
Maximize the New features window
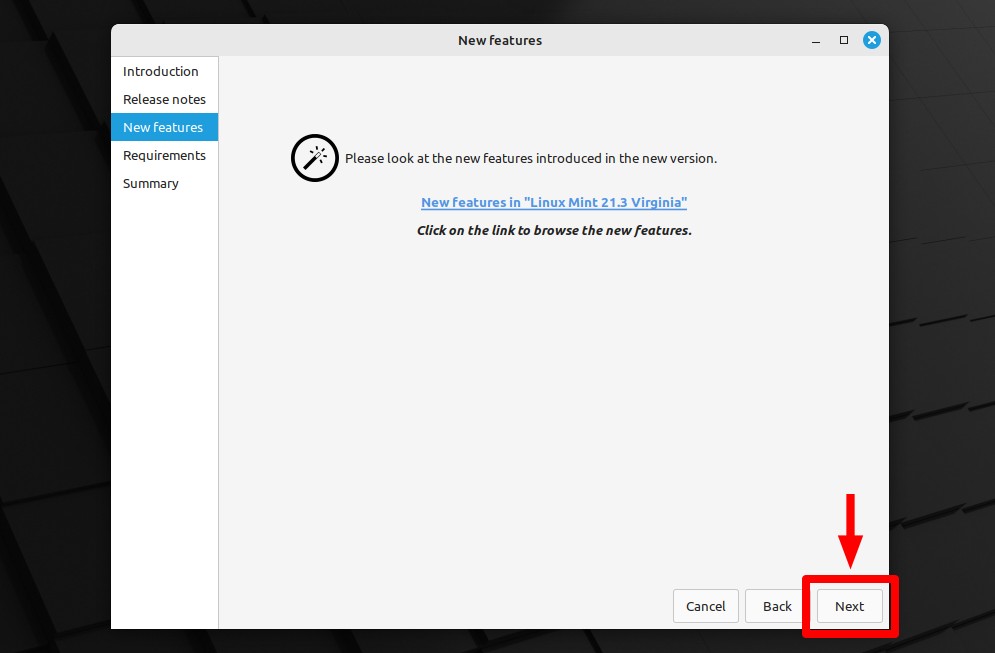pos(844,40)
